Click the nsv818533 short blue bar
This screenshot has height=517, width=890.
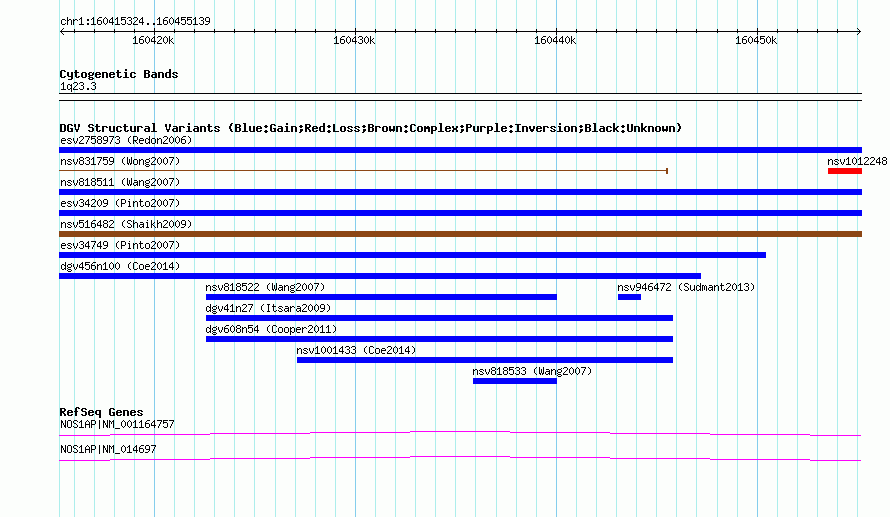[515, 381]
